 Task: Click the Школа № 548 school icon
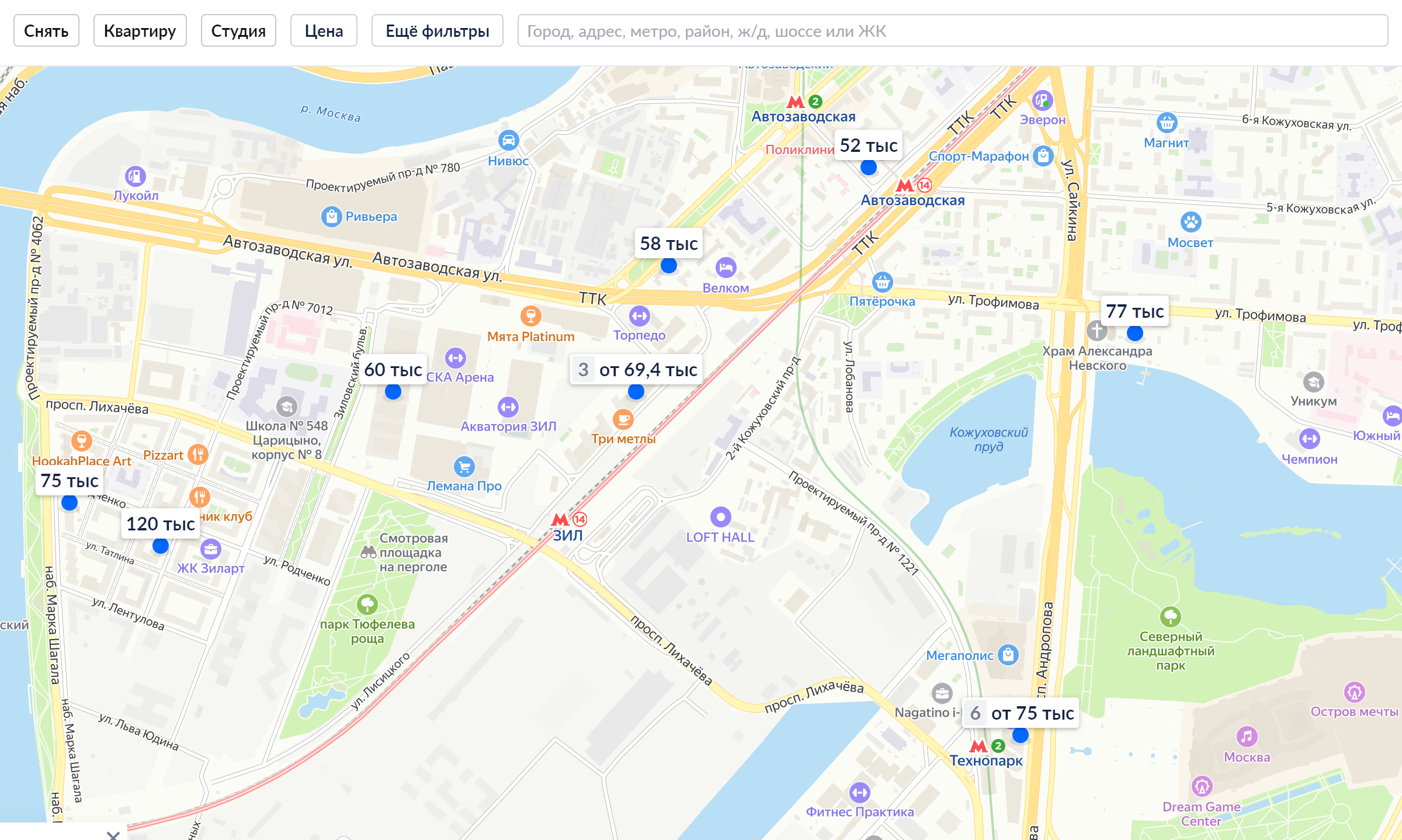(286, 407)
